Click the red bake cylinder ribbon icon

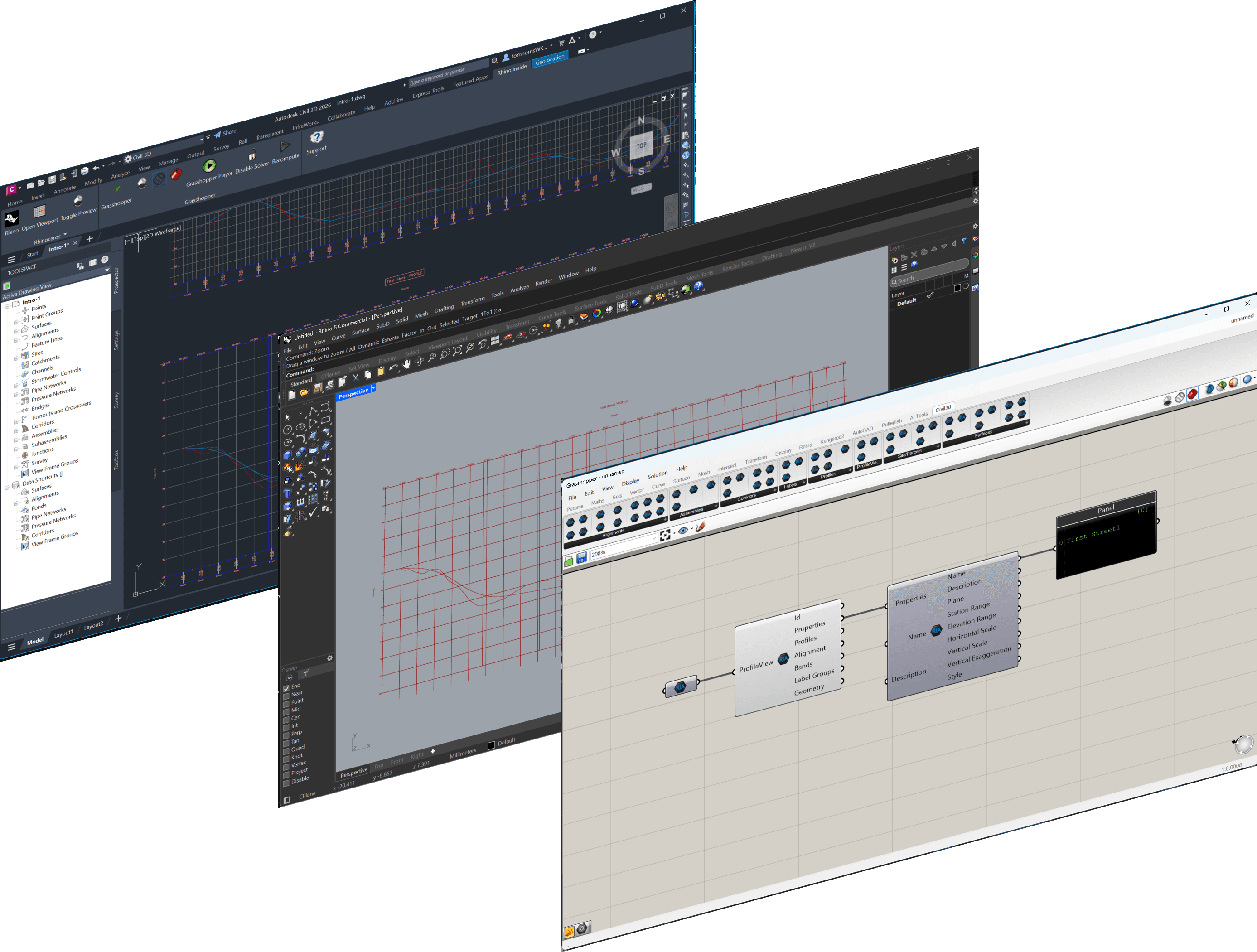(x=176, y=174)
